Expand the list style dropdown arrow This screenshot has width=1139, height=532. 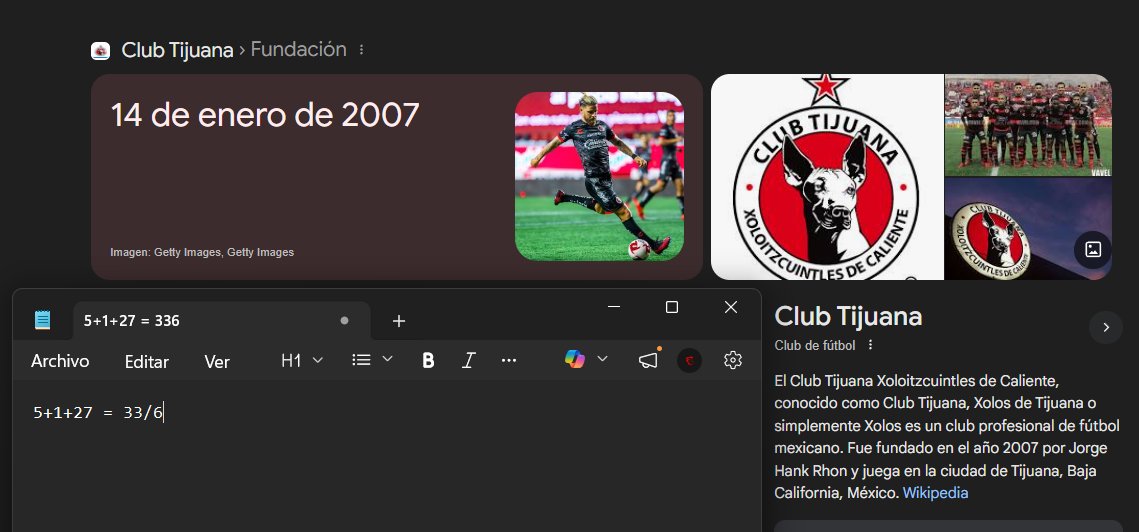coord(387,359)
